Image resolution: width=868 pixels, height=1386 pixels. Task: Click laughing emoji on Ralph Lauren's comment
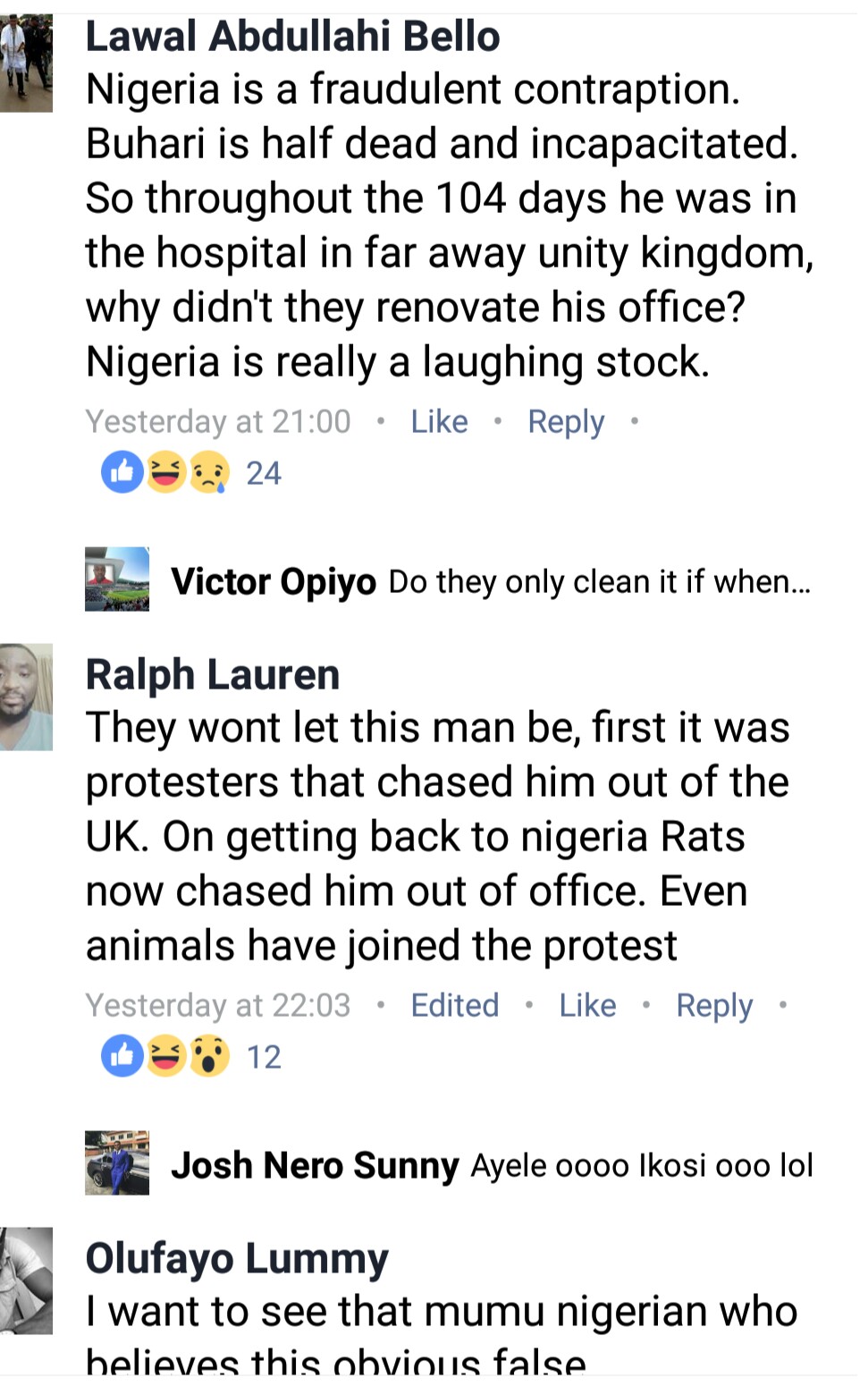tap(166, 1056)
